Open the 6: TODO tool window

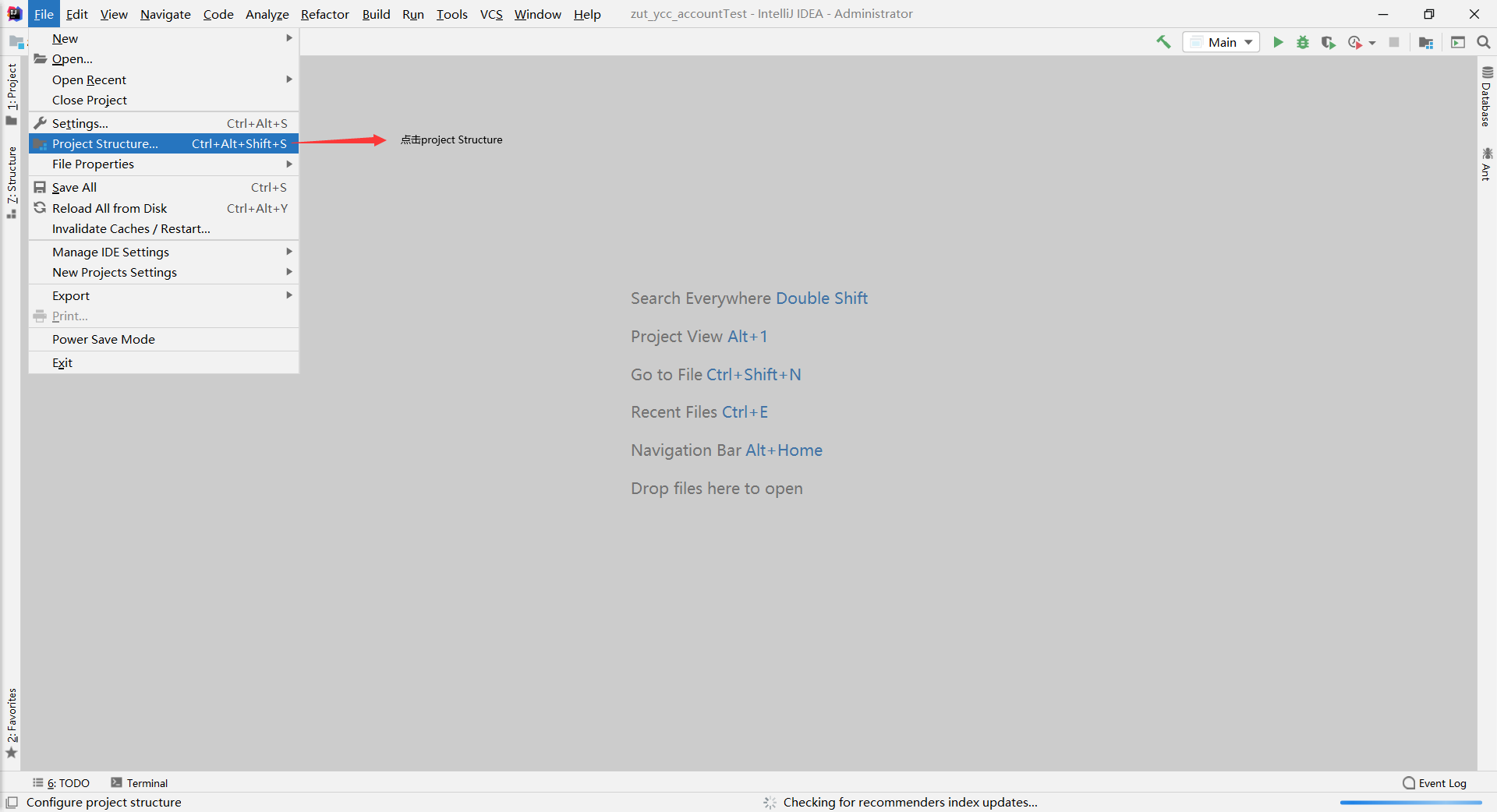click(61, 782)
